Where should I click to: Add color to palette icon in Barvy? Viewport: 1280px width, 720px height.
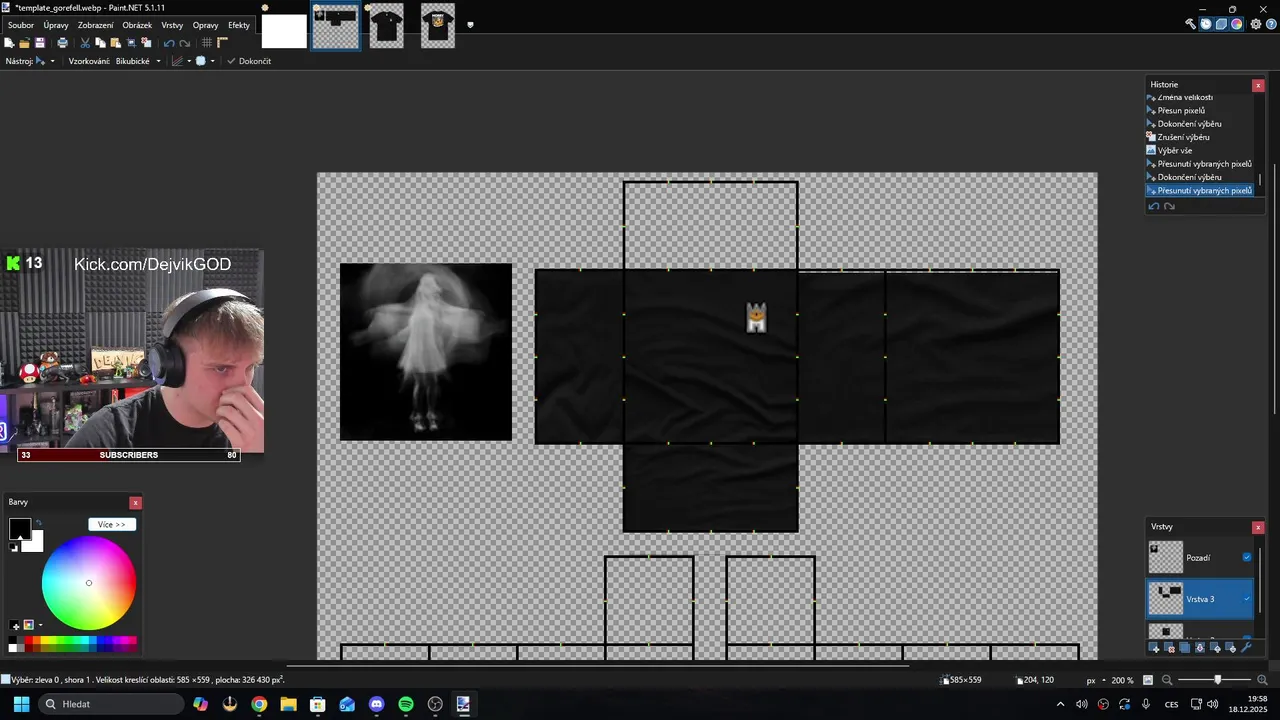coord(14,625)
